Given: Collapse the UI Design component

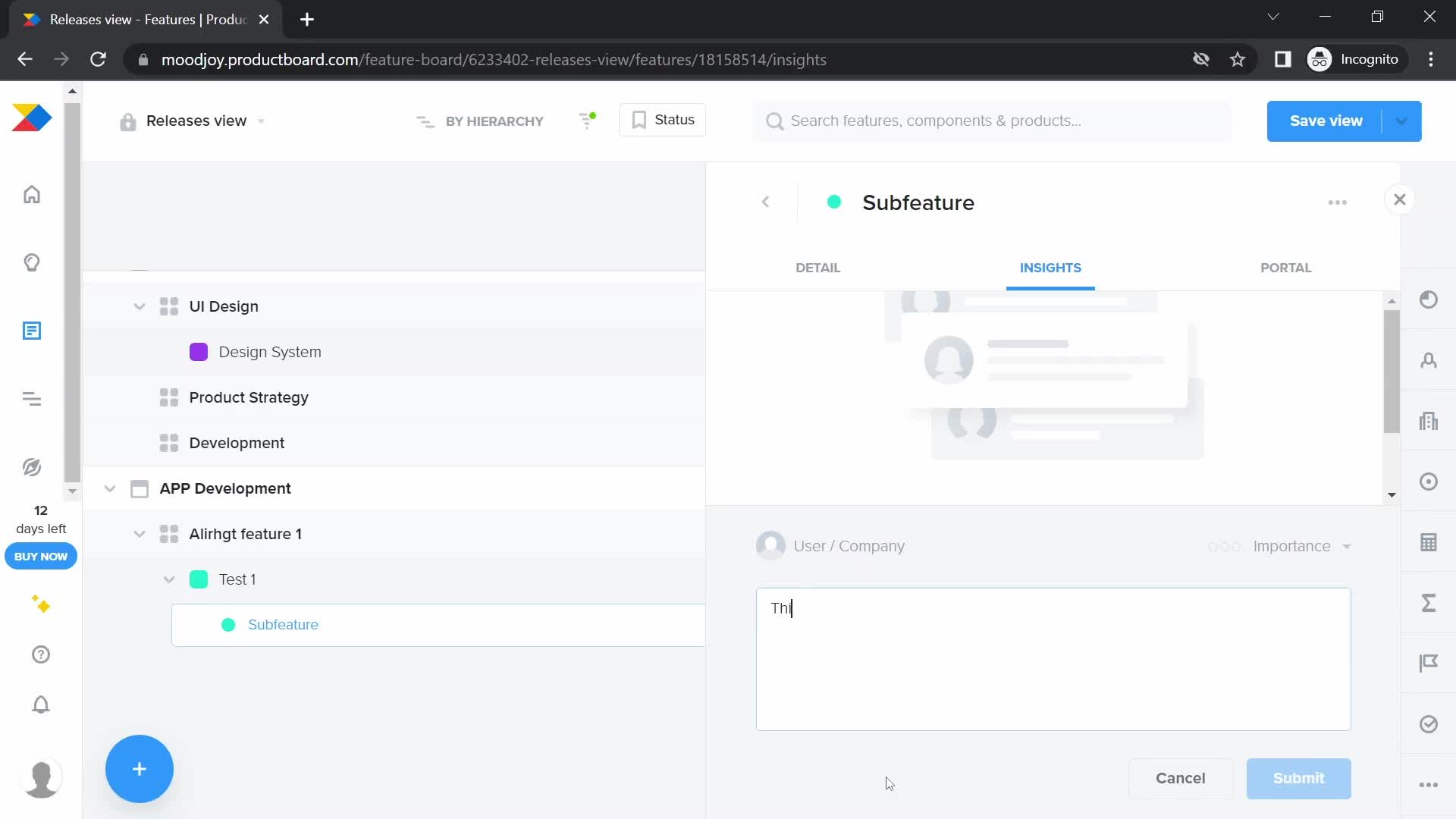Looking at the screenshot, I should pos(140,306).
